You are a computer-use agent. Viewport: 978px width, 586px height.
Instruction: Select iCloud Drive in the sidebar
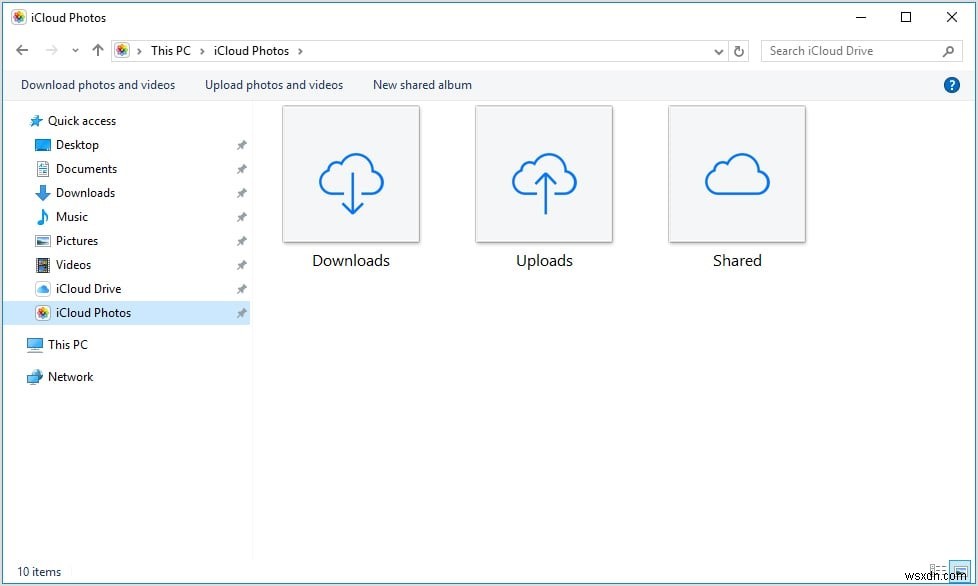(86, 288)
